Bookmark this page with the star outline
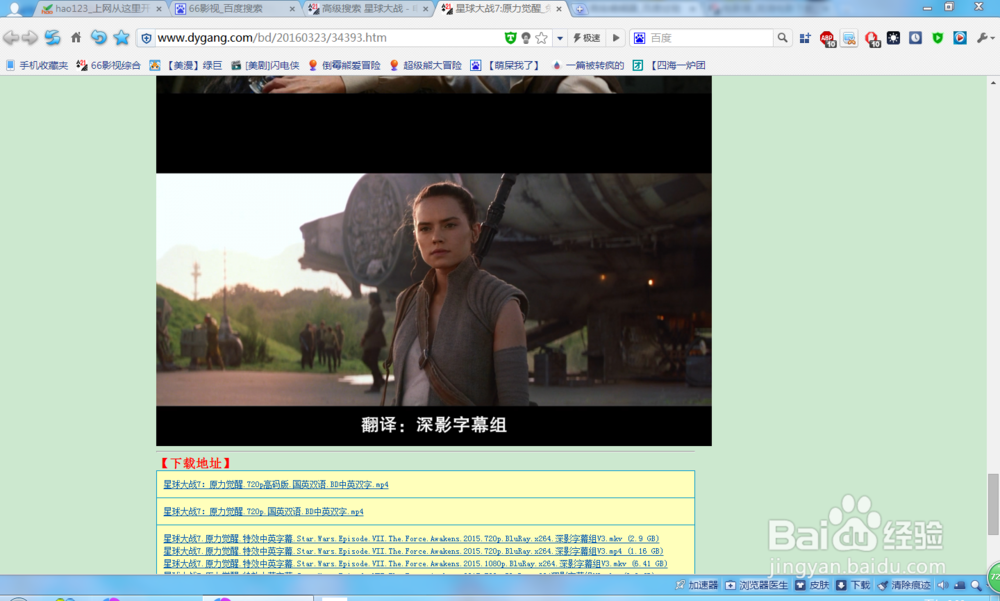The image size is (1000, 601). [x=541, y=38]
